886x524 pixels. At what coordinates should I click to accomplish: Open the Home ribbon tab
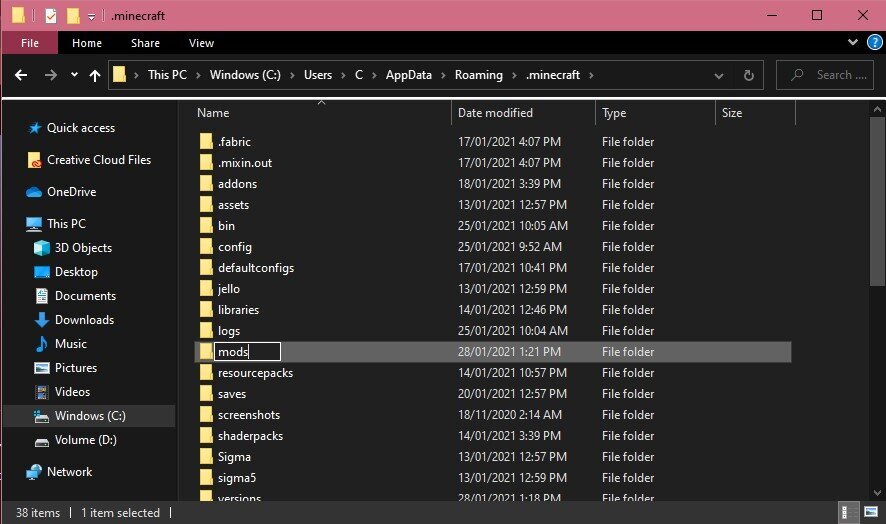pyautogui.click(x=86, y=43)
